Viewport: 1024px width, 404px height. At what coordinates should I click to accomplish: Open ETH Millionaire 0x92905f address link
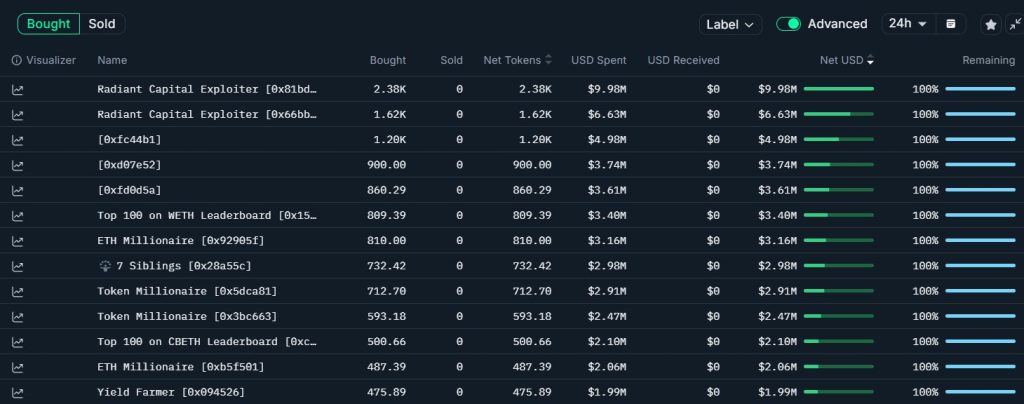[x=181, y=240]
